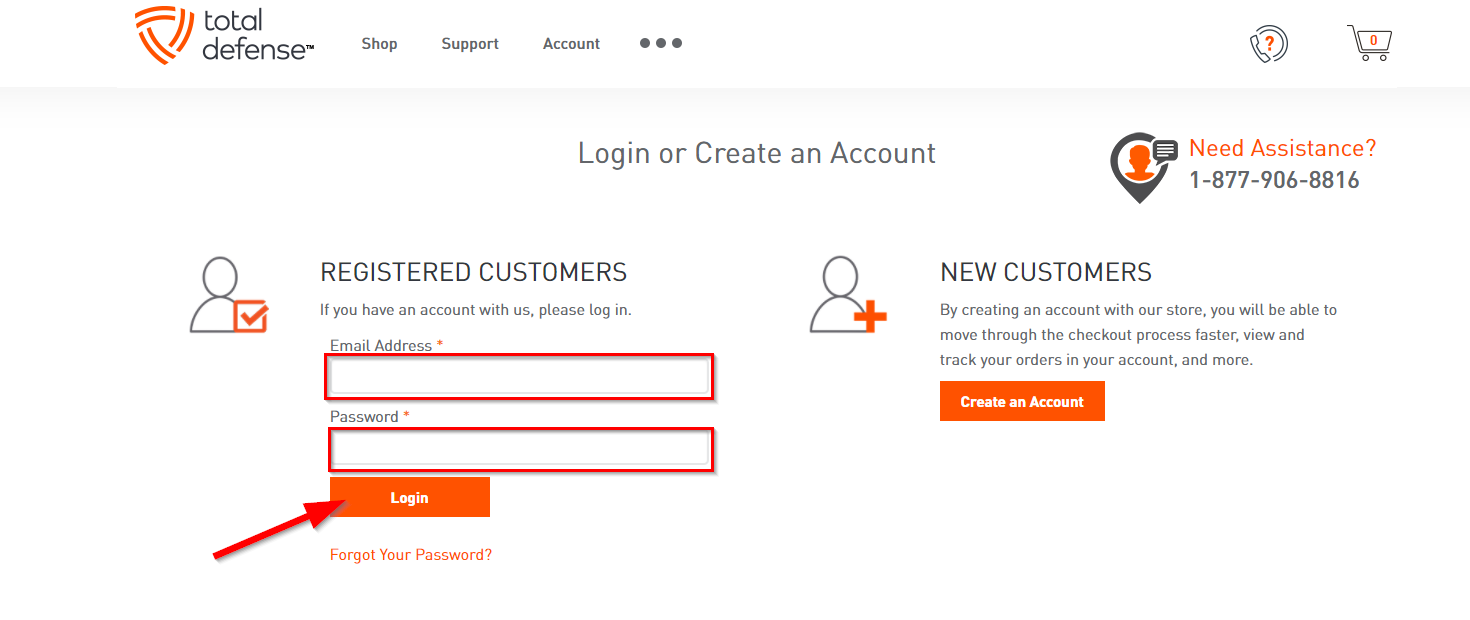Click the Need Assistance? orange text
Image resolution: width=1470 pixels, height=620 pixels.
pyautogui.click(x=1282, y=148)
